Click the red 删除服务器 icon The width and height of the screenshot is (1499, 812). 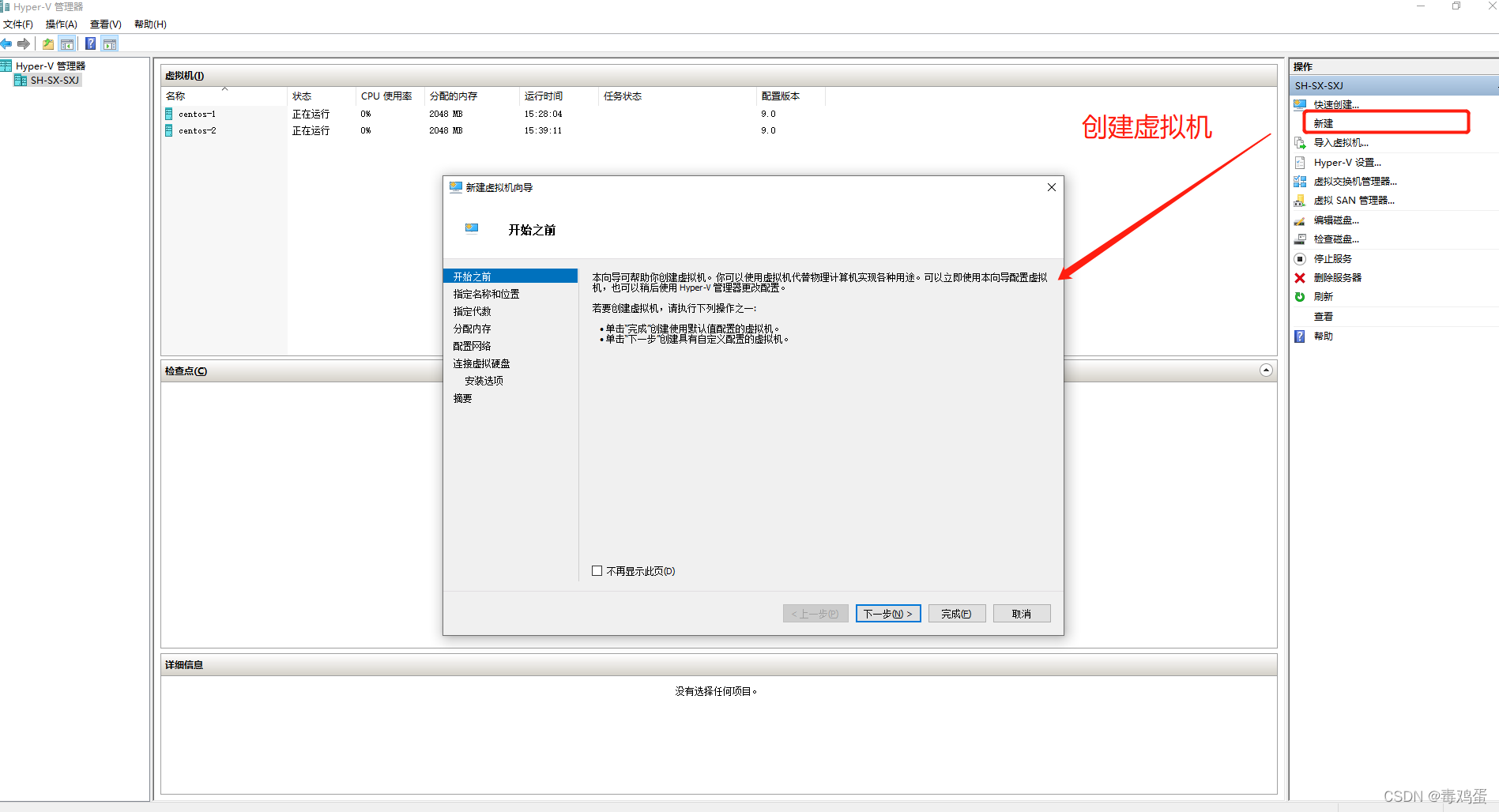pyautogui.click(x=1300, y=278)
